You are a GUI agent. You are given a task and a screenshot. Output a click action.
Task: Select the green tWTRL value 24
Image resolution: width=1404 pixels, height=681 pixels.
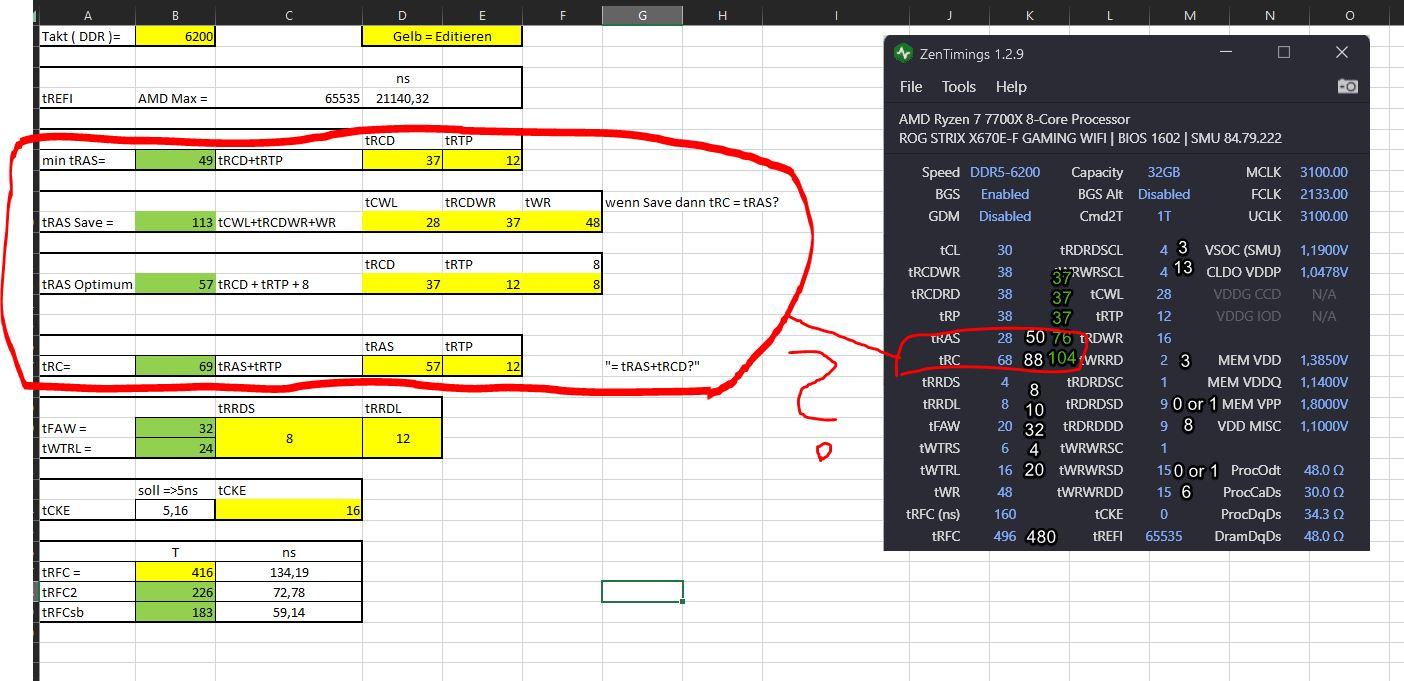175,448
